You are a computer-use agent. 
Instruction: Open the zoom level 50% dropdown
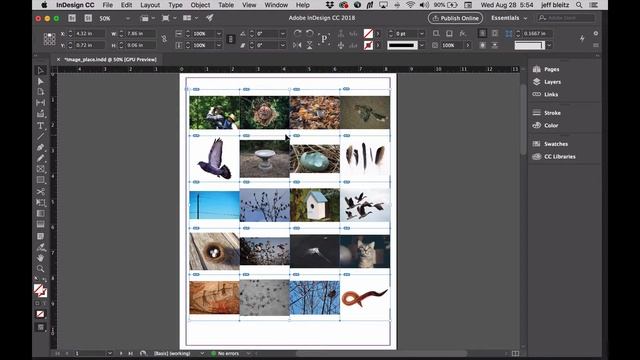point(128,18)
